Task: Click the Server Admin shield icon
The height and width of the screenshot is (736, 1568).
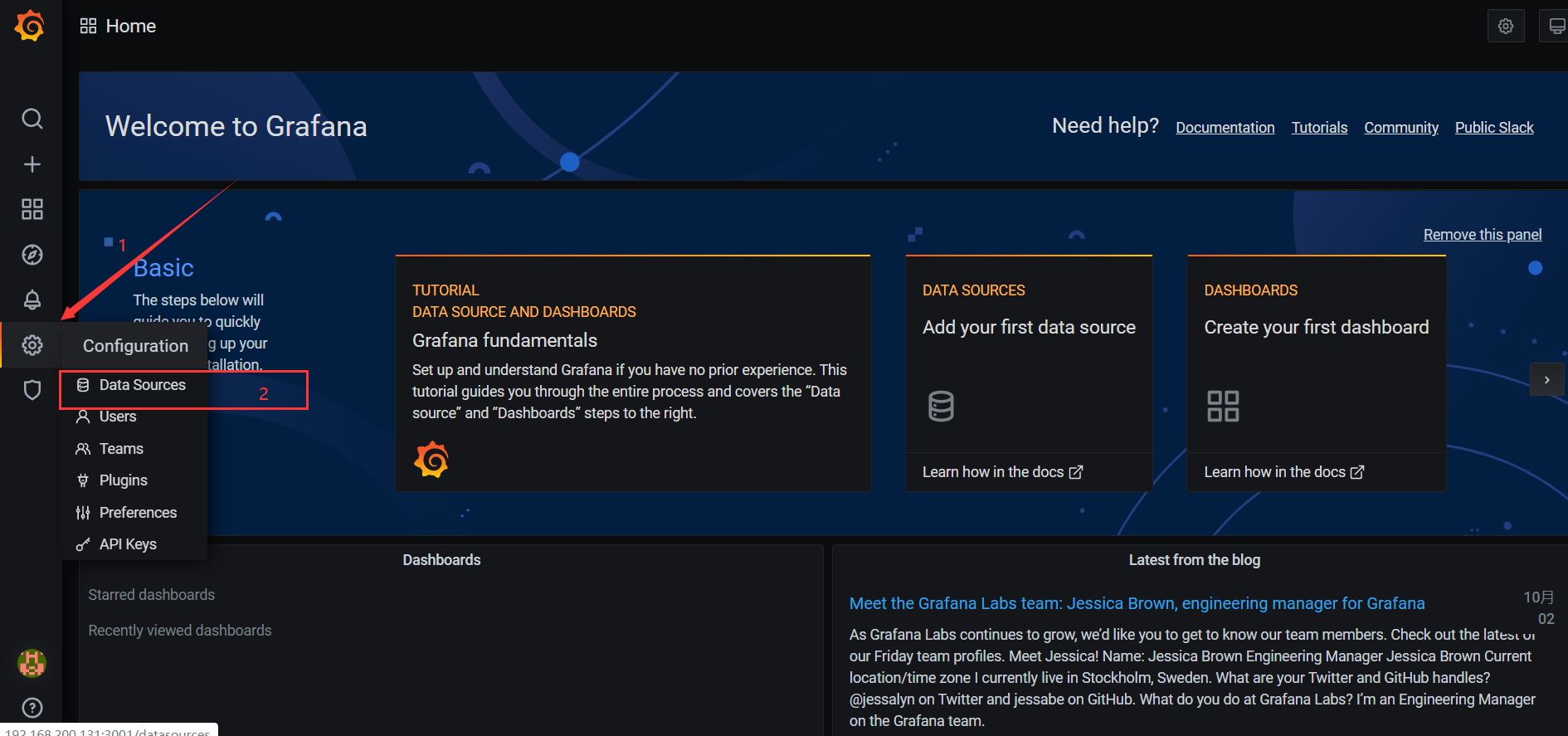Action: pos(32,390)
